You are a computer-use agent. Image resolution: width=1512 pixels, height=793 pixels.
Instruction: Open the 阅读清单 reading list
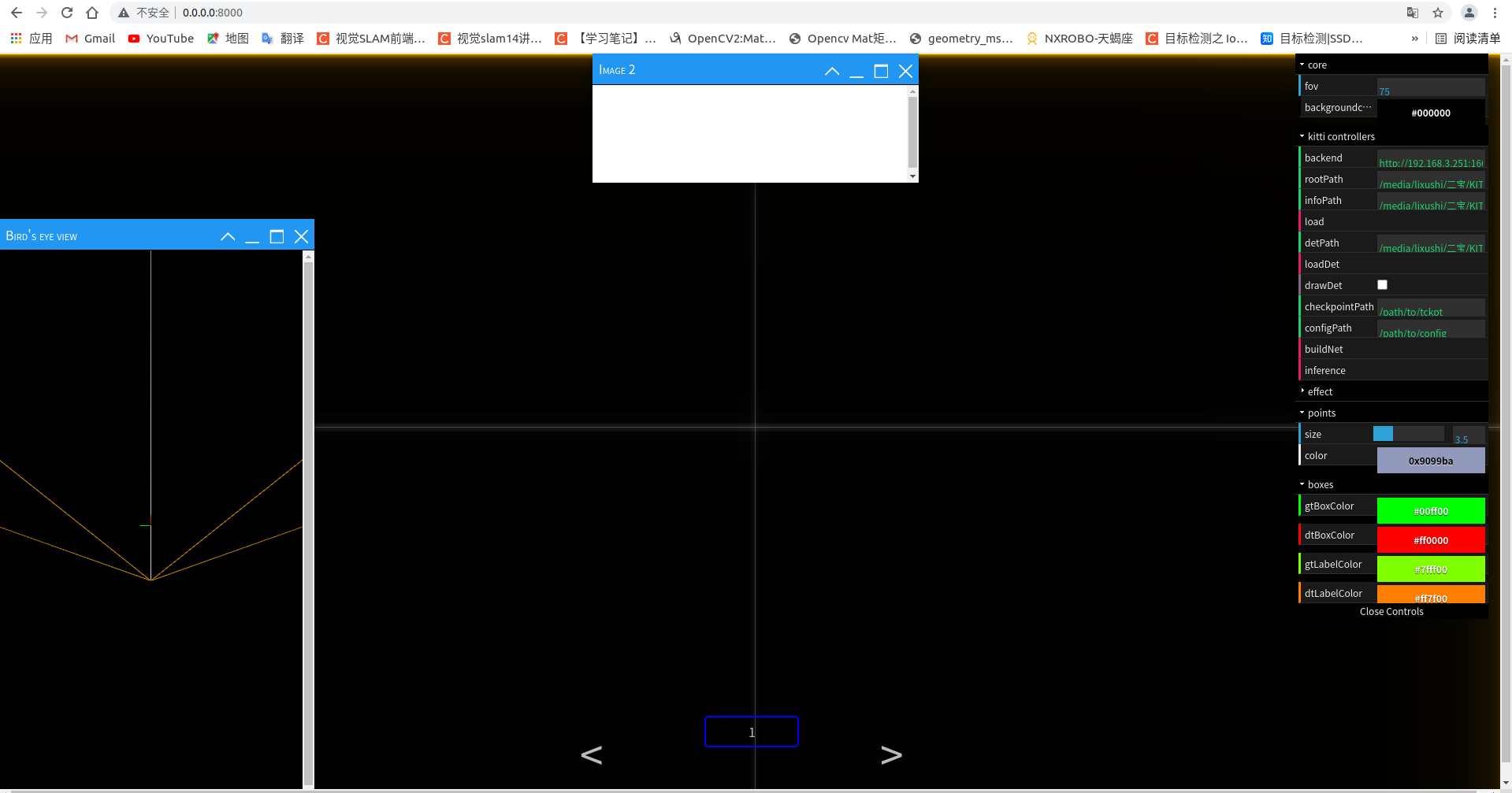1467,38
